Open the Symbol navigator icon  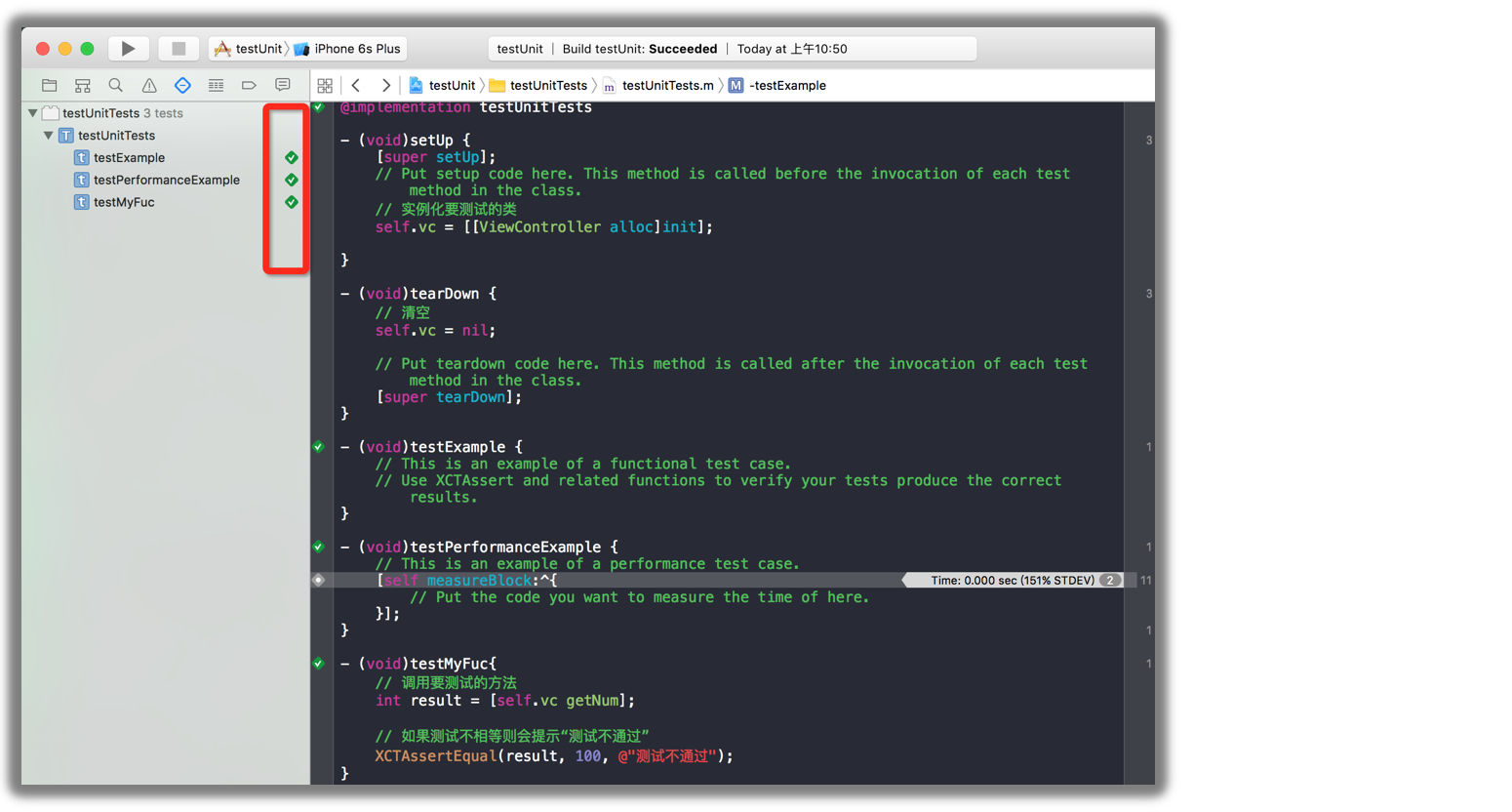pos(83,86)
